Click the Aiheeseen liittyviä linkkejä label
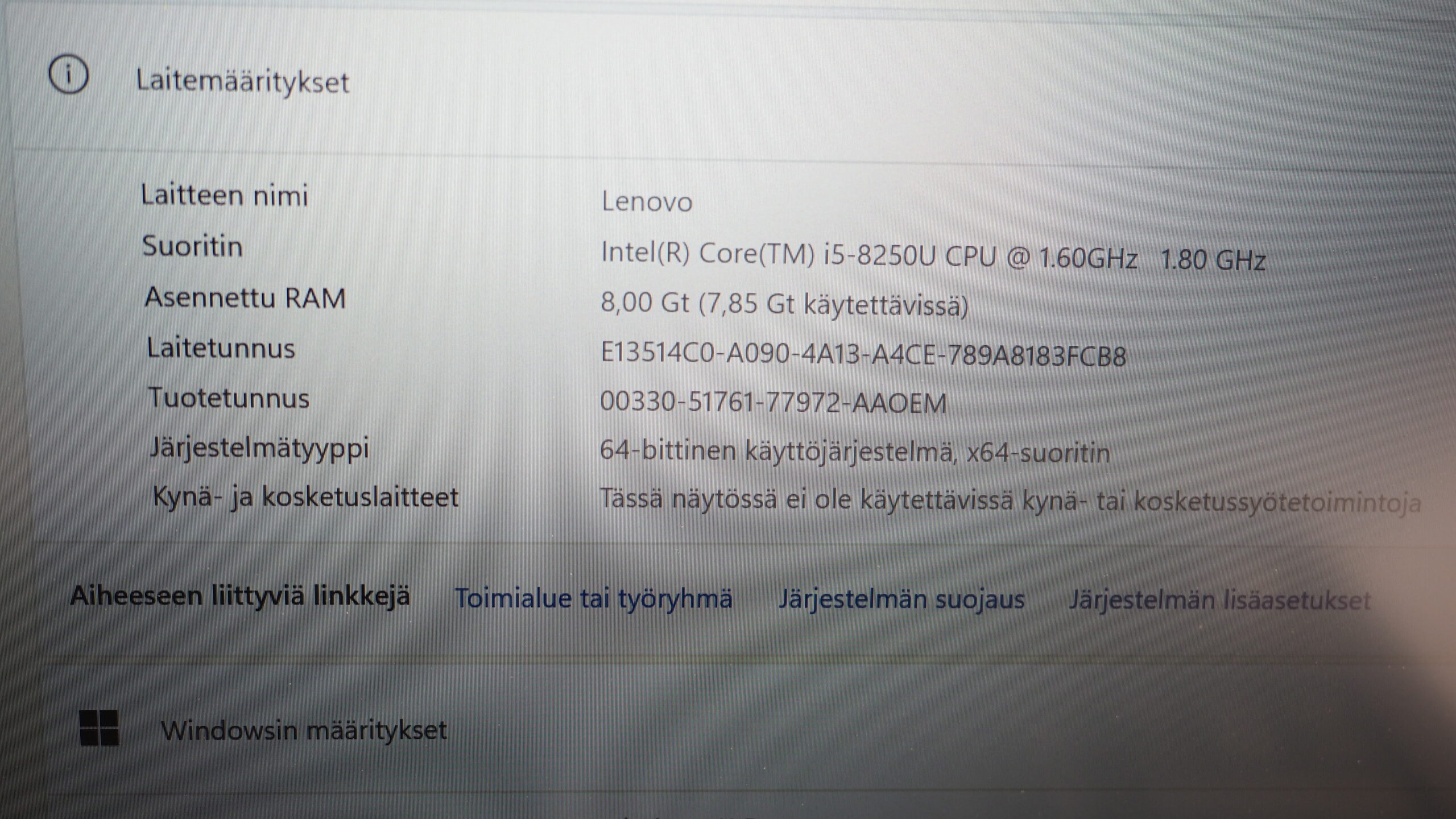The height and width of the screenshot is (819, 1456). 240,596
